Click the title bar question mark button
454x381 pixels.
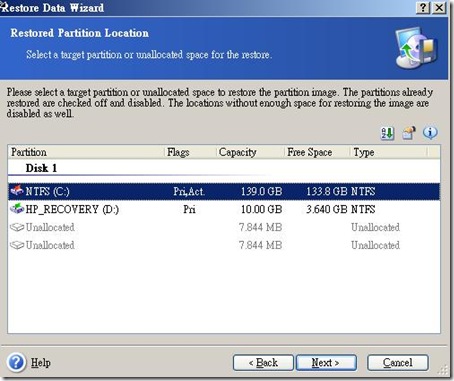pyautogui.click(x=423, y=7)
